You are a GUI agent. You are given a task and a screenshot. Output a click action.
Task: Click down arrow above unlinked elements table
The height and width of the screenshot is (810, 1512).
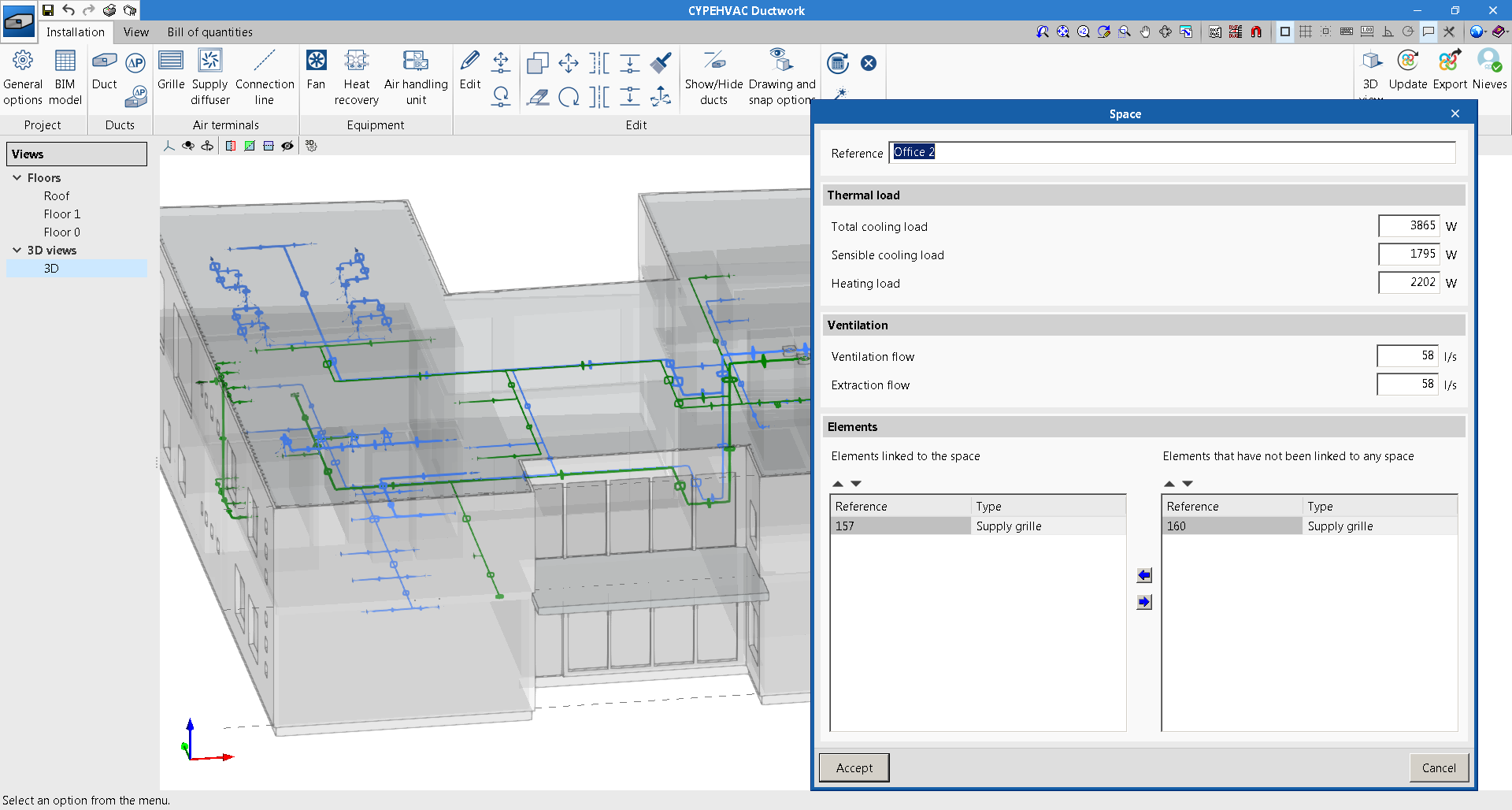(1188, 484)
